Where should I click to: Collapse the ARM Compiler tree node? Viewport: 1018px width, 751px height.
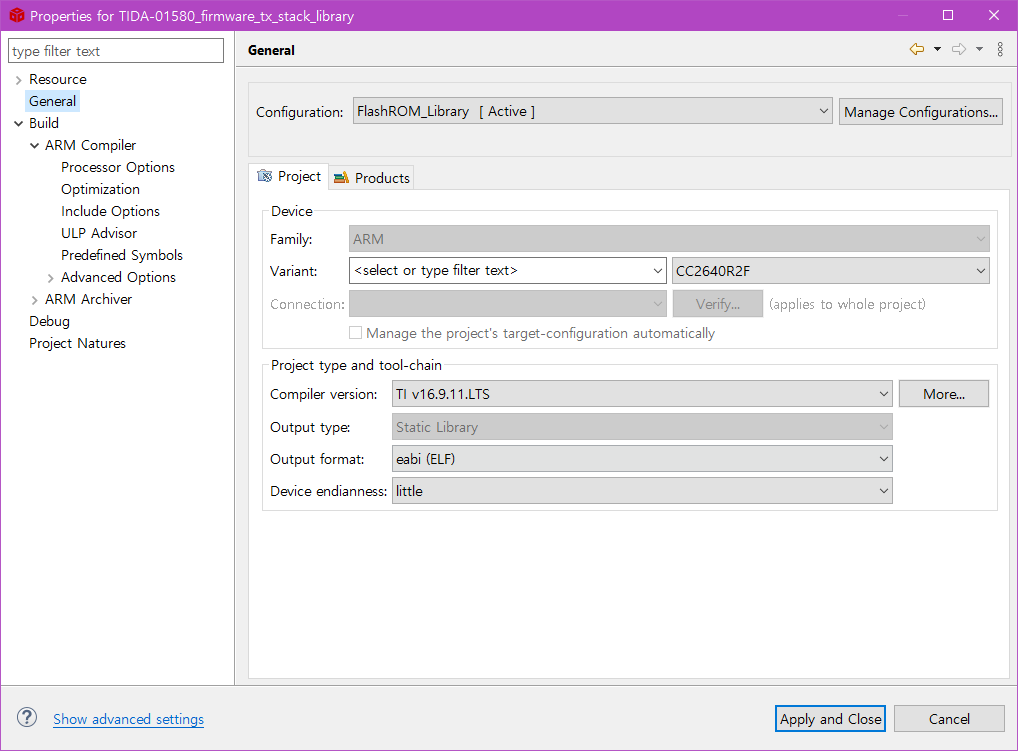pyautogui.click(x=34, y=145)
